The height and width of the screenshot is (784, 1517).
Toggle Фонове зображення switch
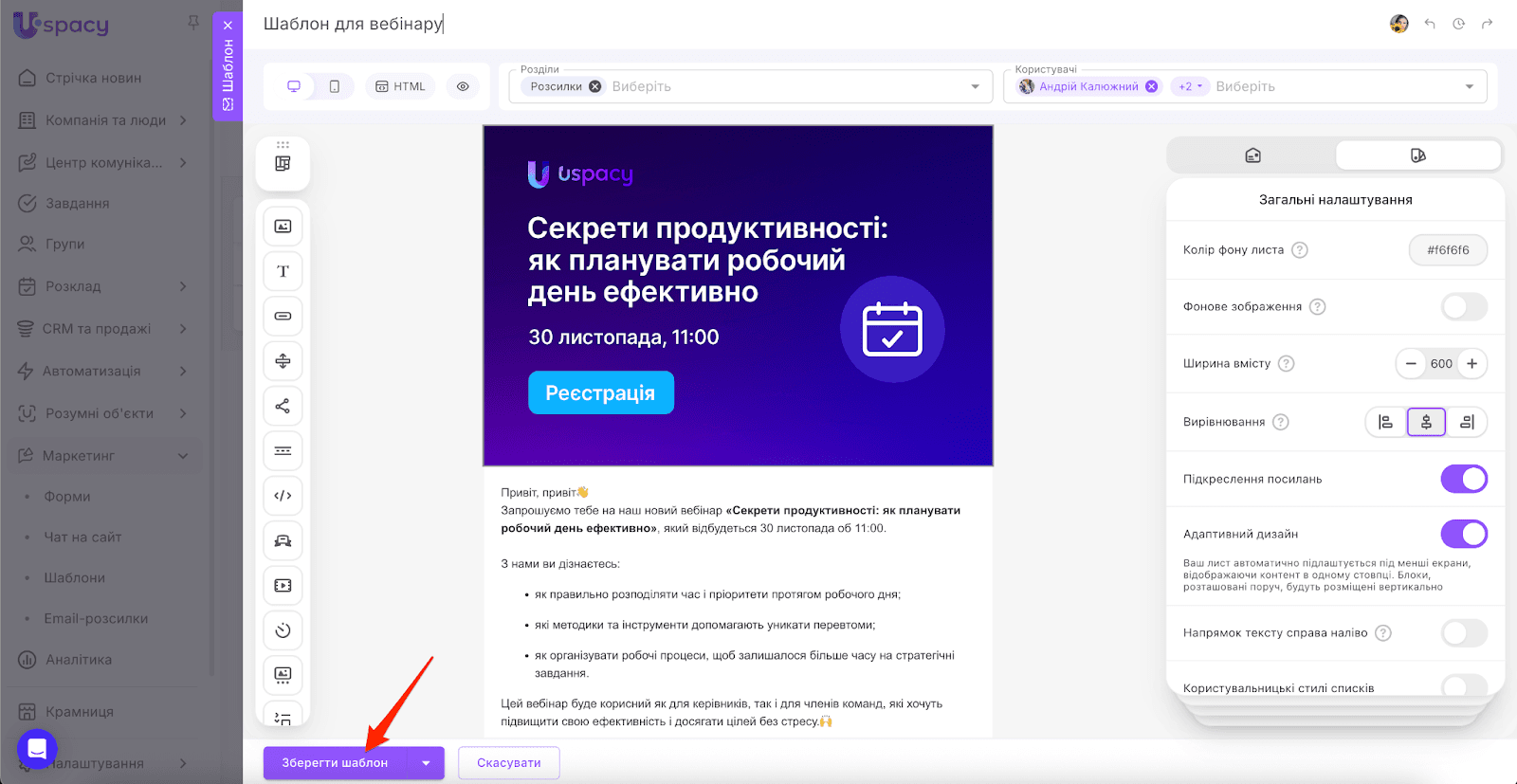point(1464,306)
